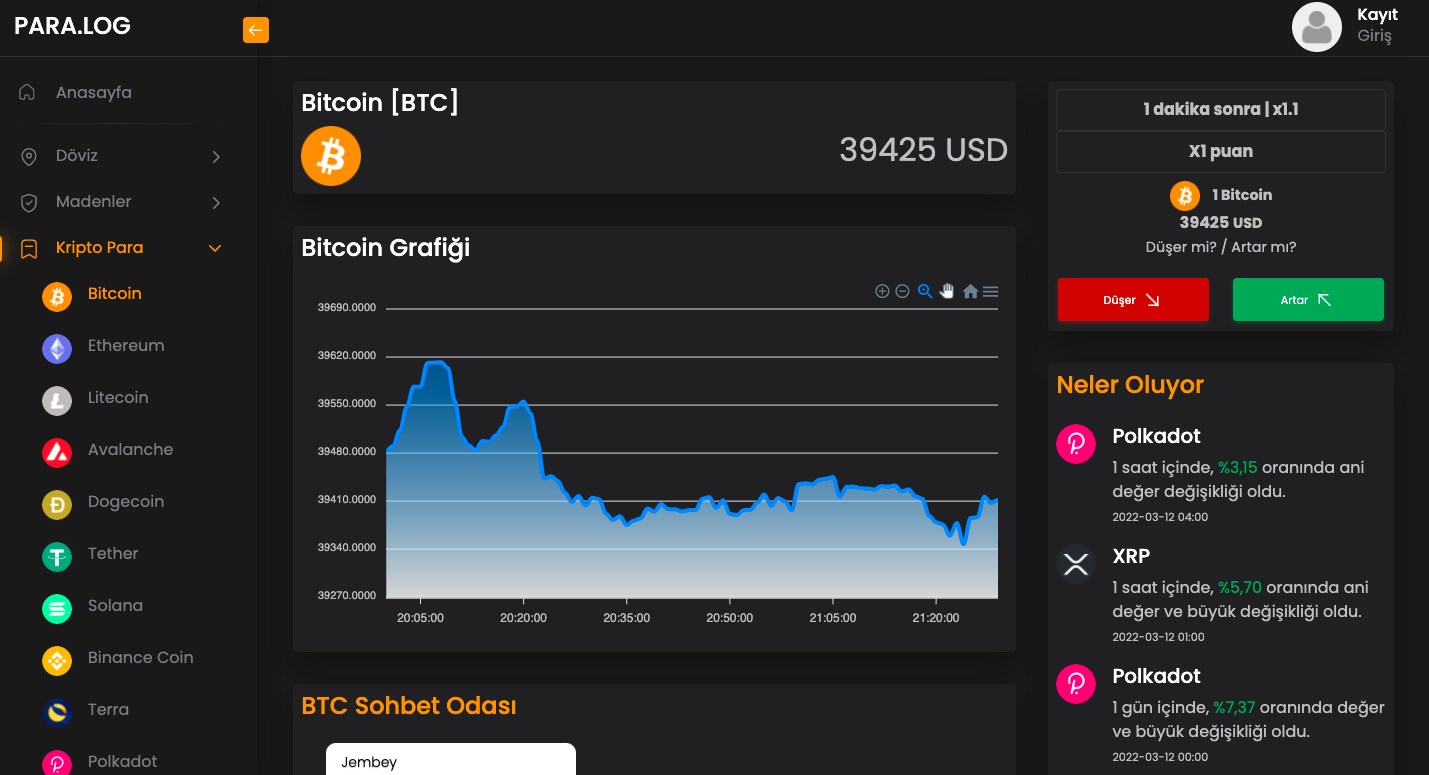Click the Binance Coin icon
The image size is (1429, 775).
coord(57,661)
